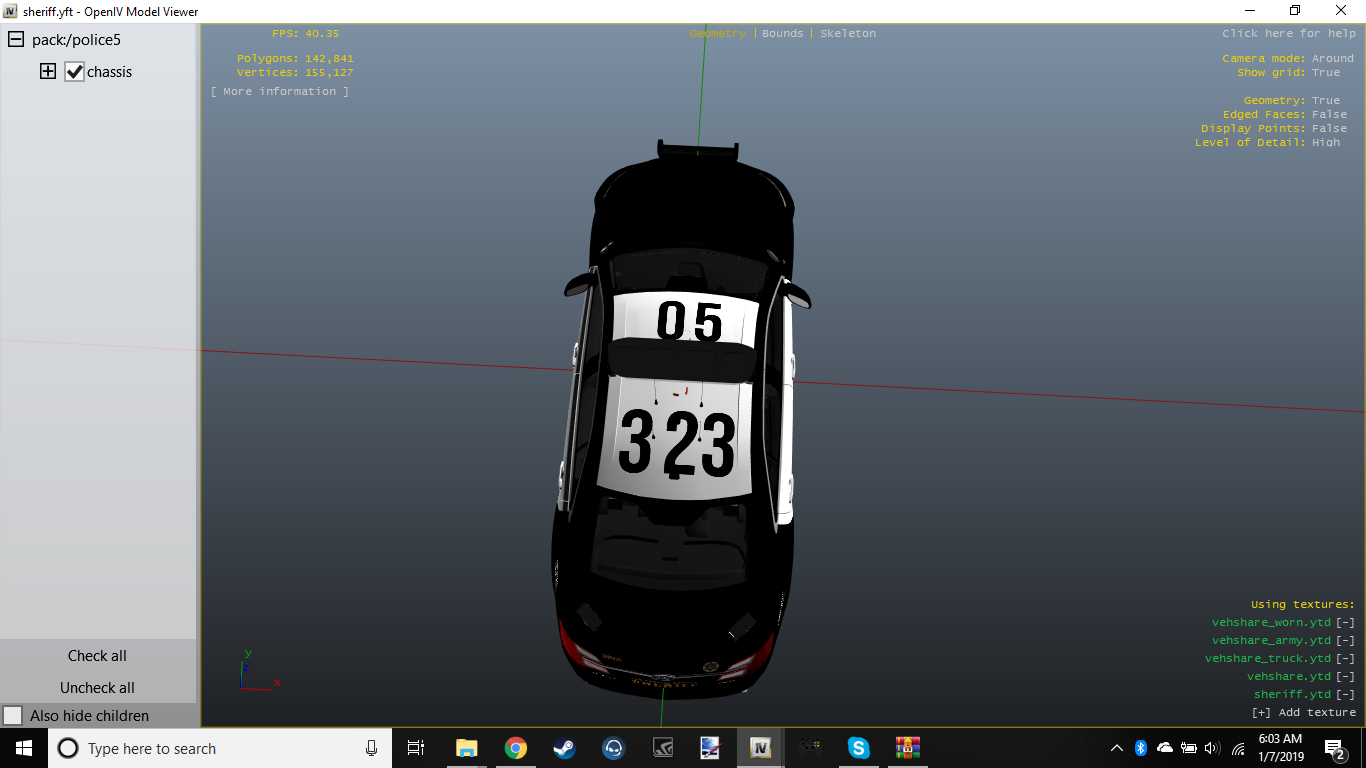Expand the chassis tree node
The image size is (1366, 768).
(47, 72)
